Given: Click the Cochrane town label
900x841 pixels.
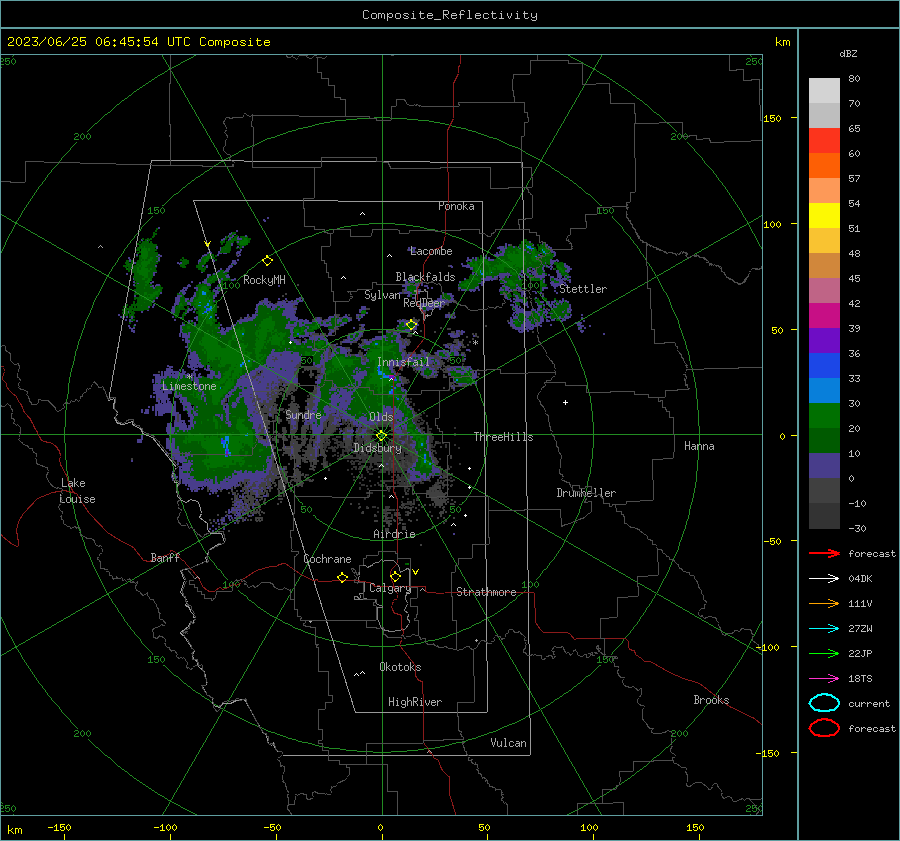Looking at the screenshot, I should click(327, 559).
